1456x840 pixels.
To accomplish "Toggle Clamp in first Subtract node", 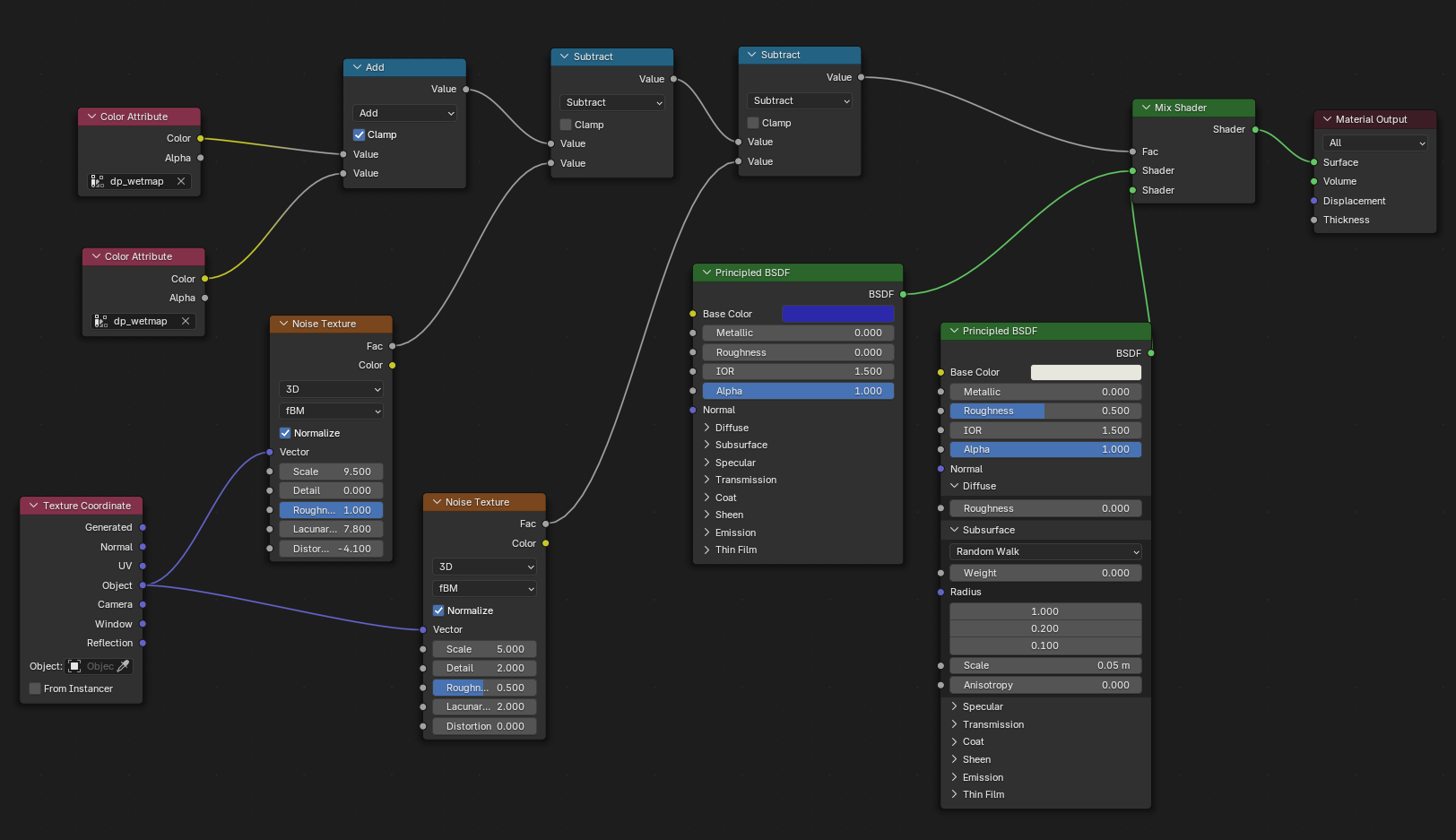I will (x=566, y=125).
